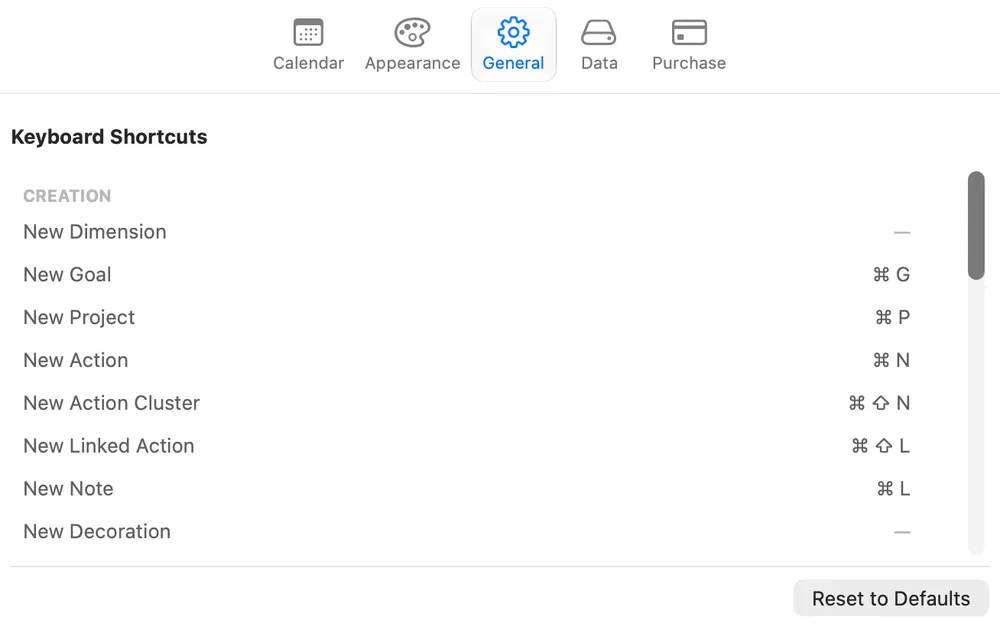Viewport: 1000px width, 630px height.
Task: Edit the ⌘⇧N shortcut for New Action Cluster
Action: pyautogui.click(x=879, y=403)
